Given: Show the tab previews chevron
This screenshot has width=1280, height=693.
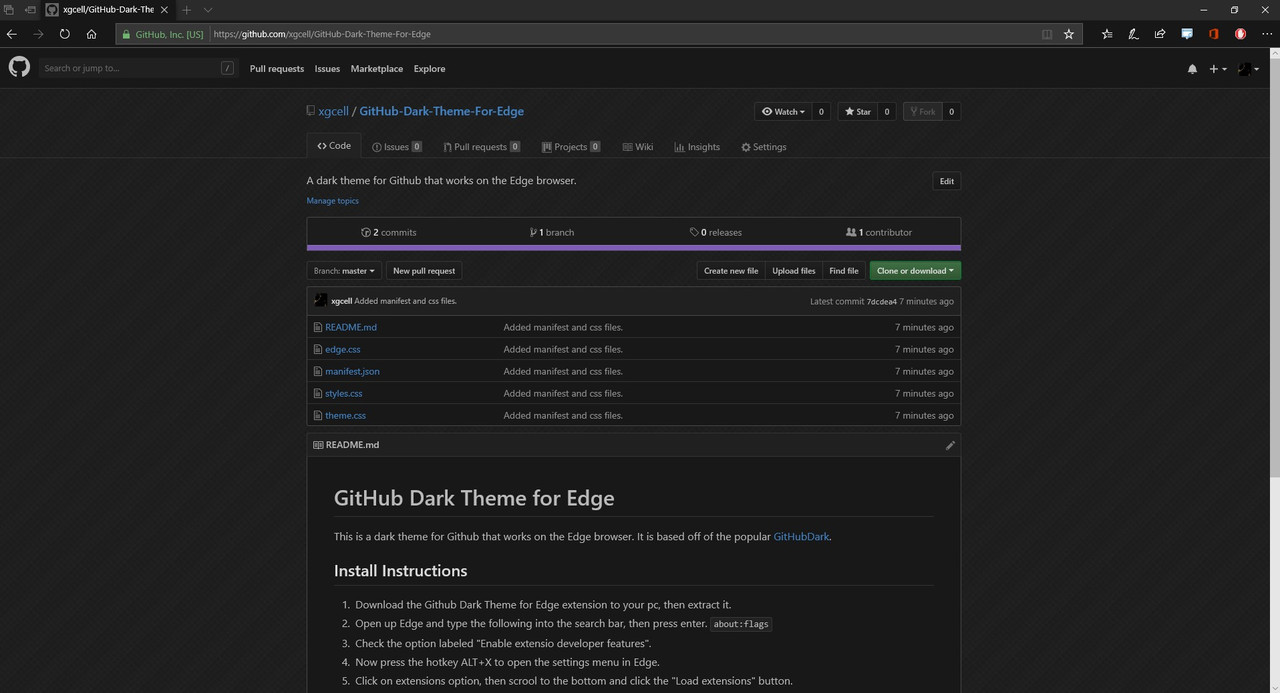Looking at the screenshot, I should point(208,10).
